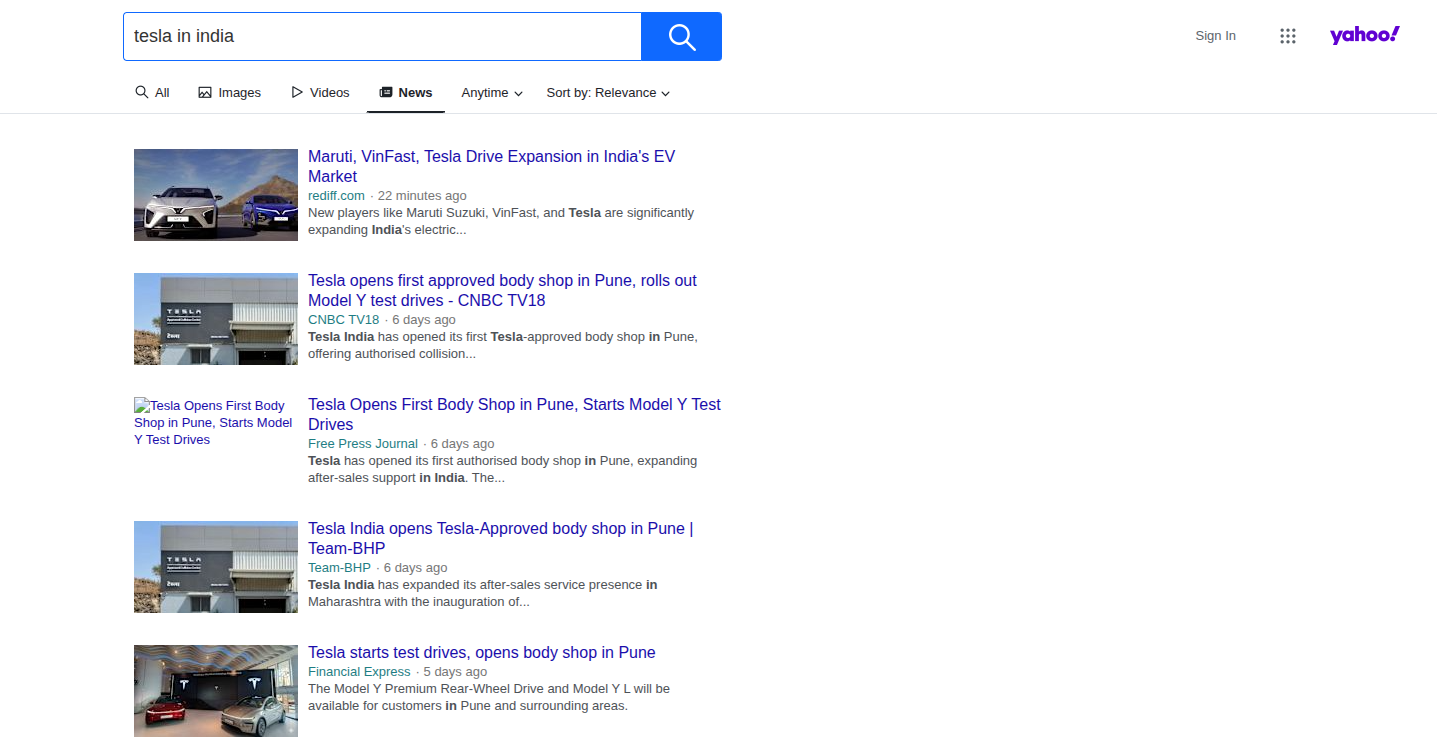Click snippet about Model Y Premium Rear-Wheel Drive
Image resolution: width=1437 pixels, height=739 pixels.
[489, 697]
